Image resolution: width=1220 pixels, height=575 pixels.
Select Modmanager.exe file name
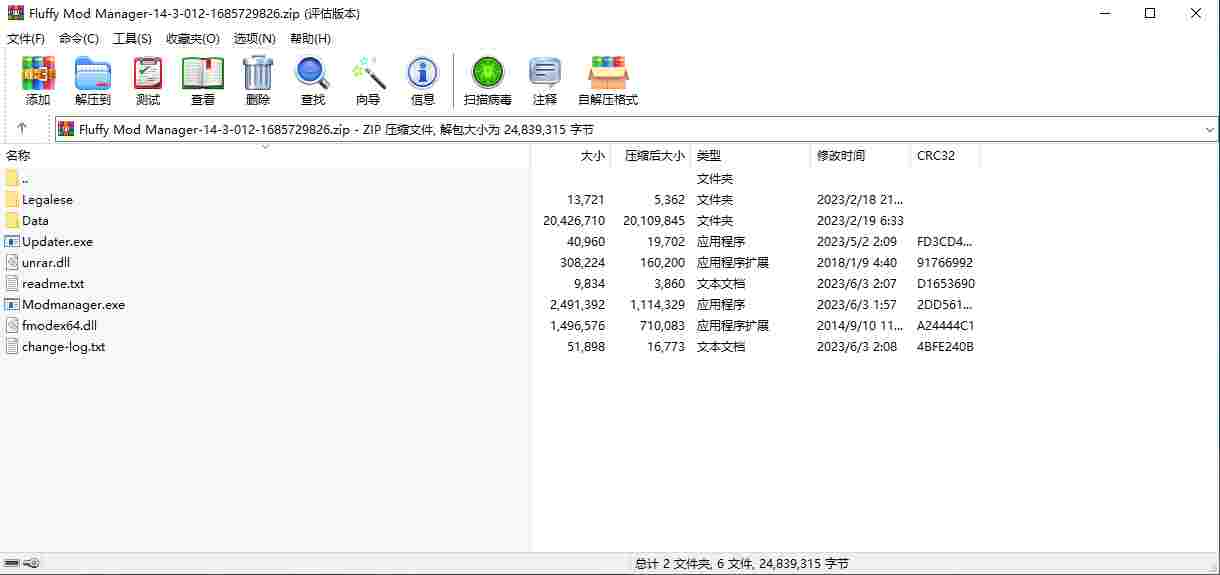coord(73,305)
